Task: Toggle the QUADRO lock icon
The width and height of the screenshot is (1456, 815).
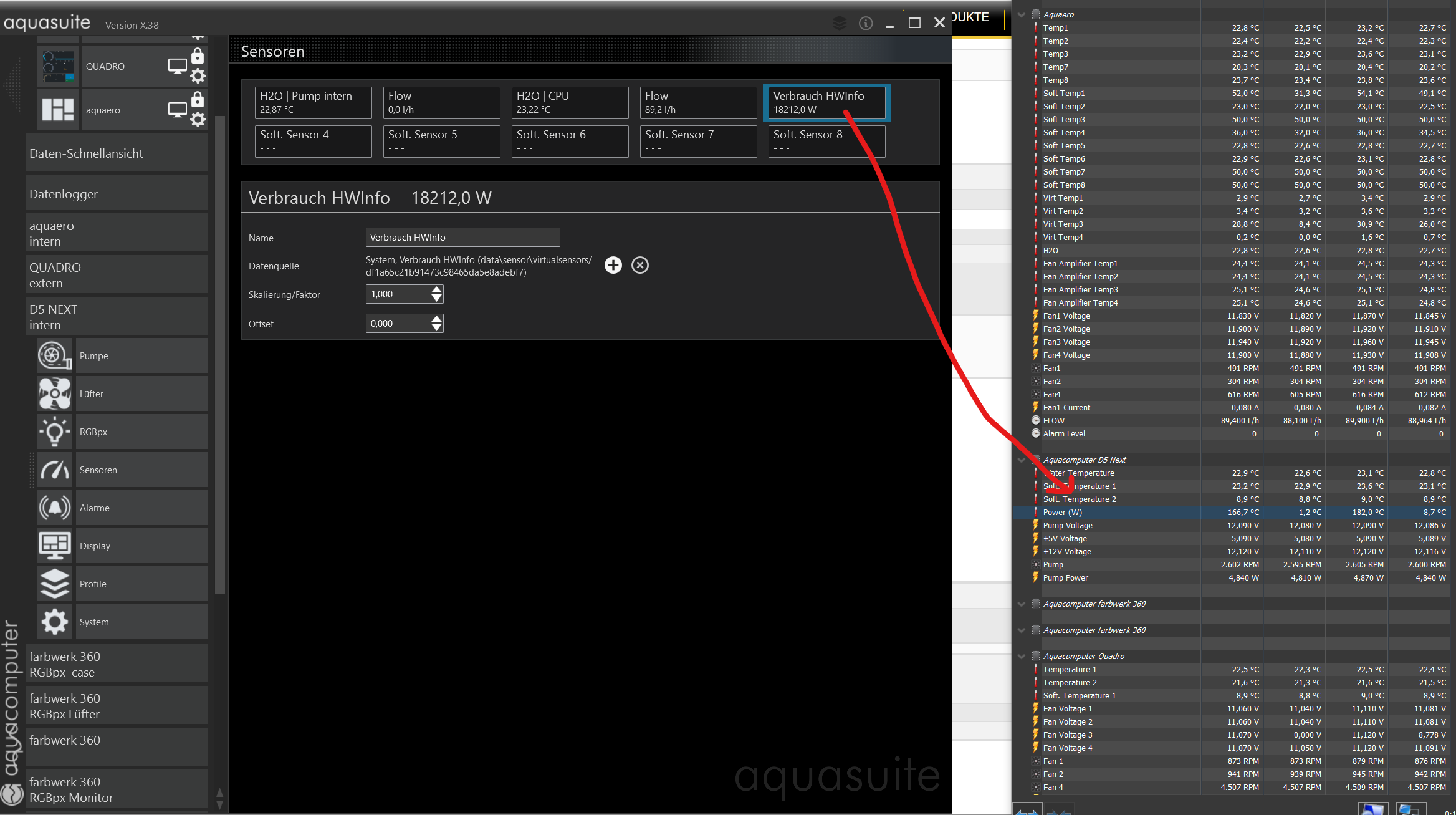Action: 198,56
